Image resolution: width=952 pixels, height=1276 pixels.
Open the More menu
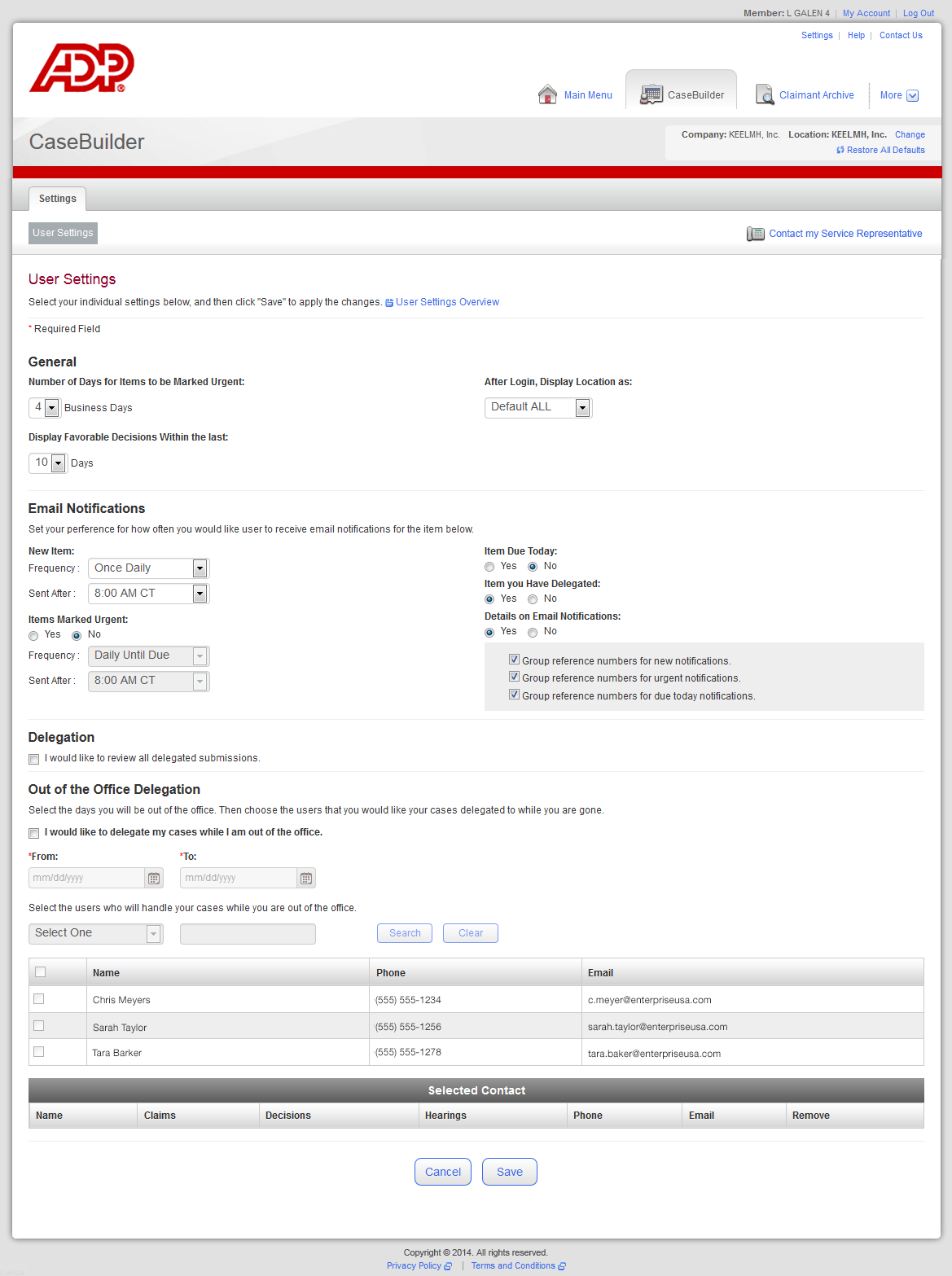899,95
